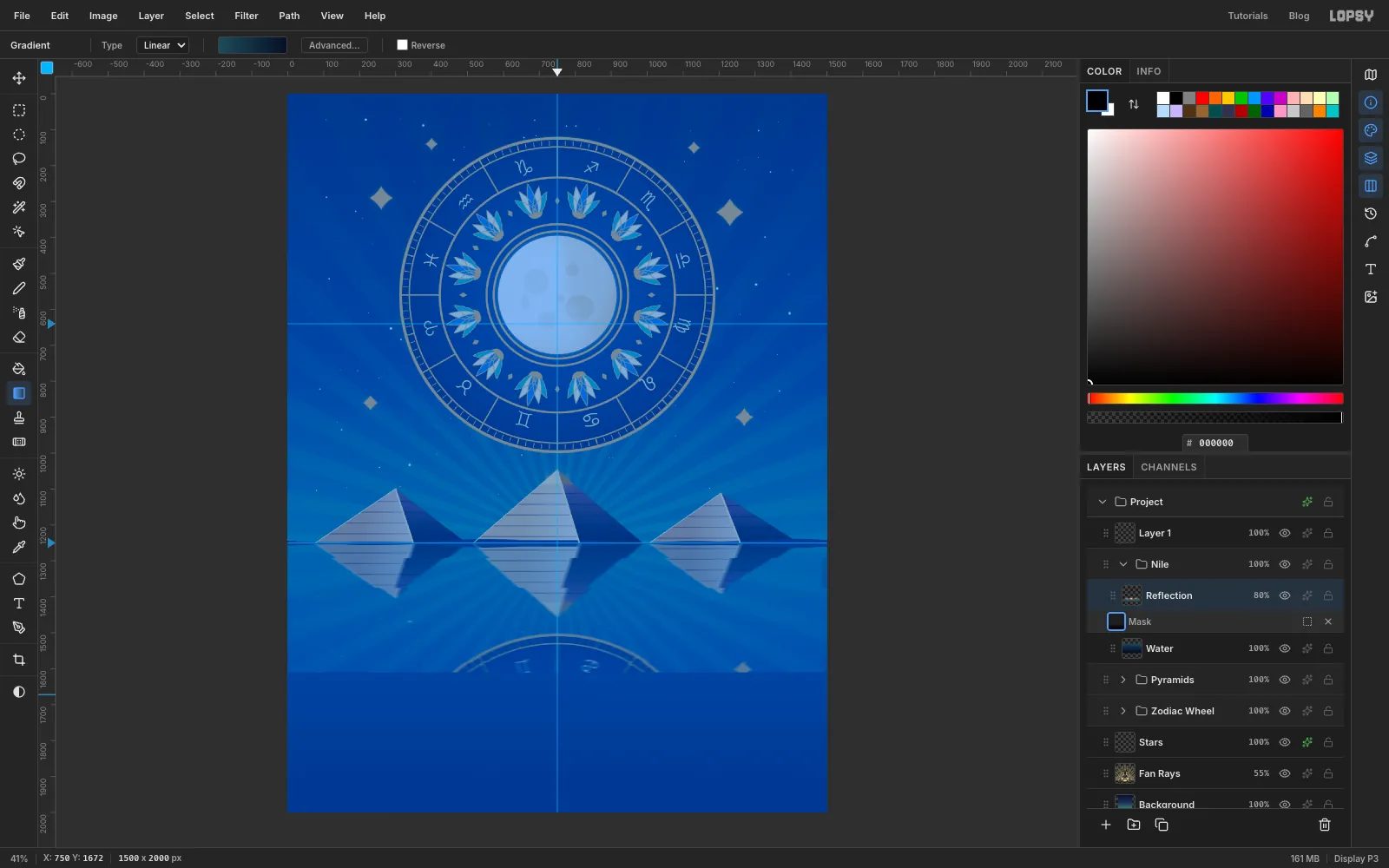The width and height of the screenshot is (1389, 868).
Task: Toggle visibility of Fan Rays layer
Action: [x=1285, y=773]
